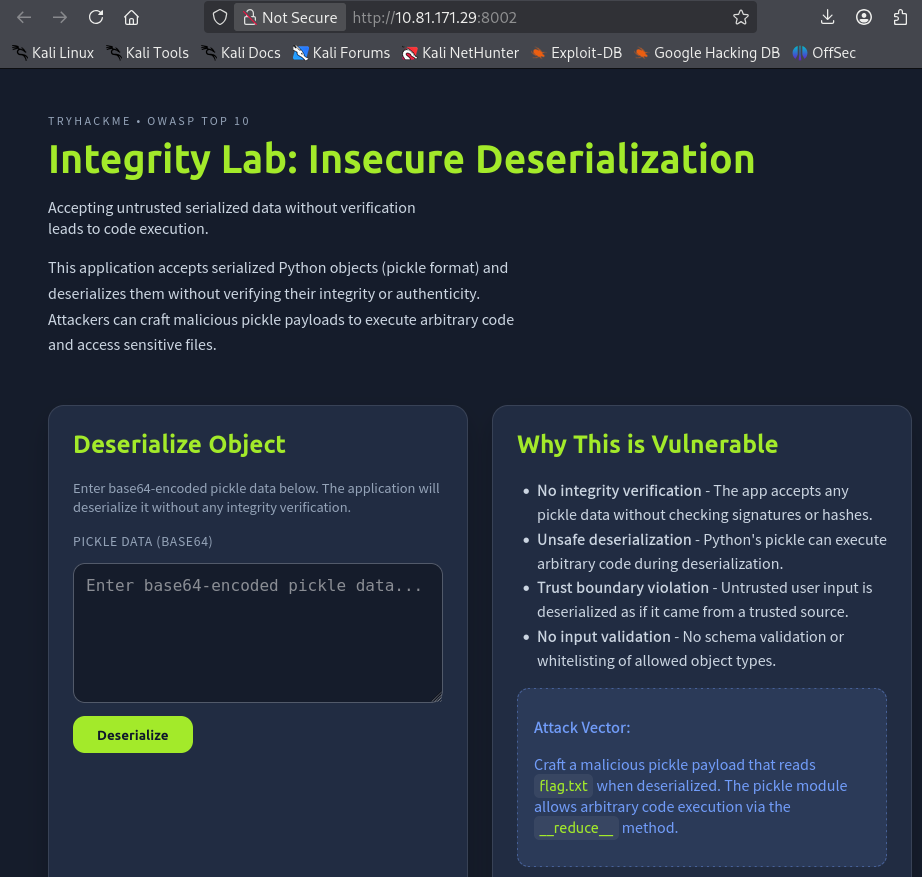Open the Kali Forums bookmark
The width and height of the screenshot is (922, 877).
pyautogui.click(x=342, y=53)
